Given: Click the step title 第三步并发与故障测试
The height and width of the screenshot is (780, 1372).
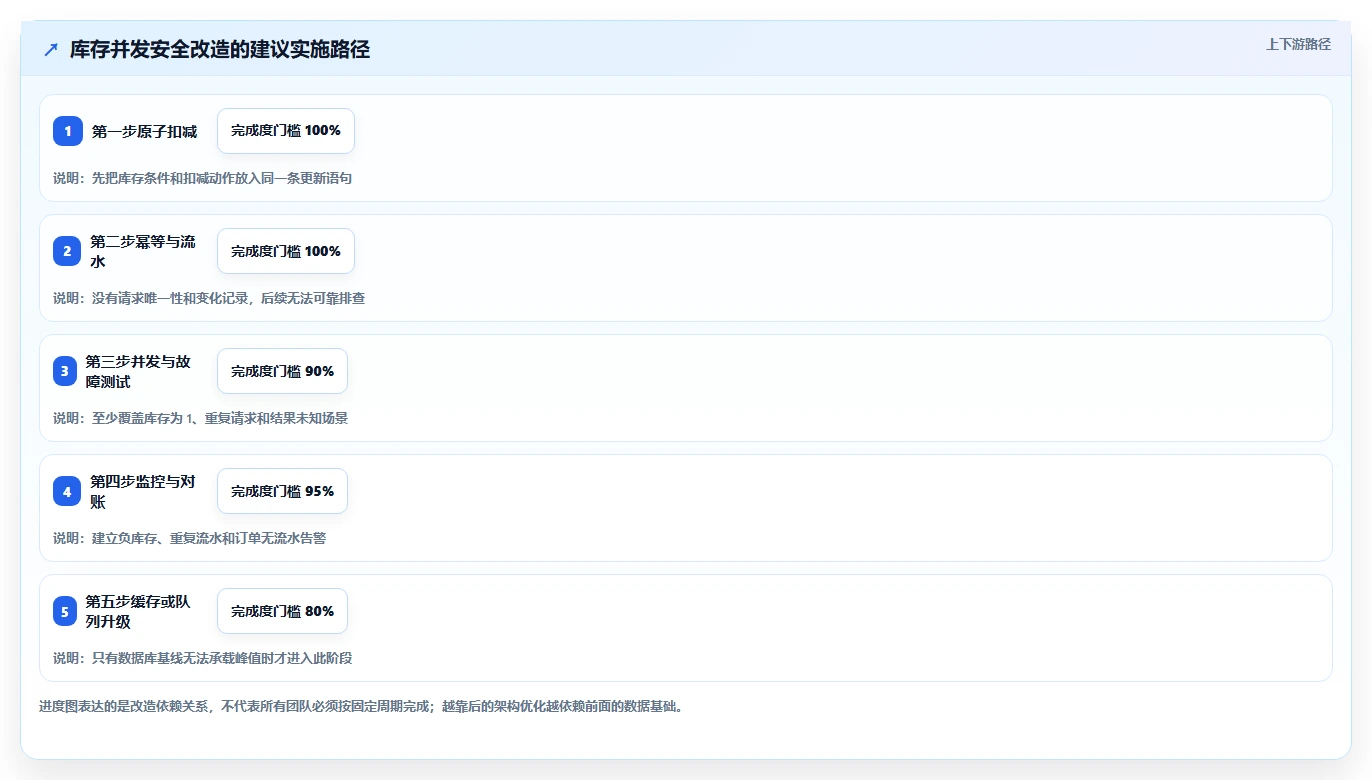Looking at the screenshot, I should point(138,371).
